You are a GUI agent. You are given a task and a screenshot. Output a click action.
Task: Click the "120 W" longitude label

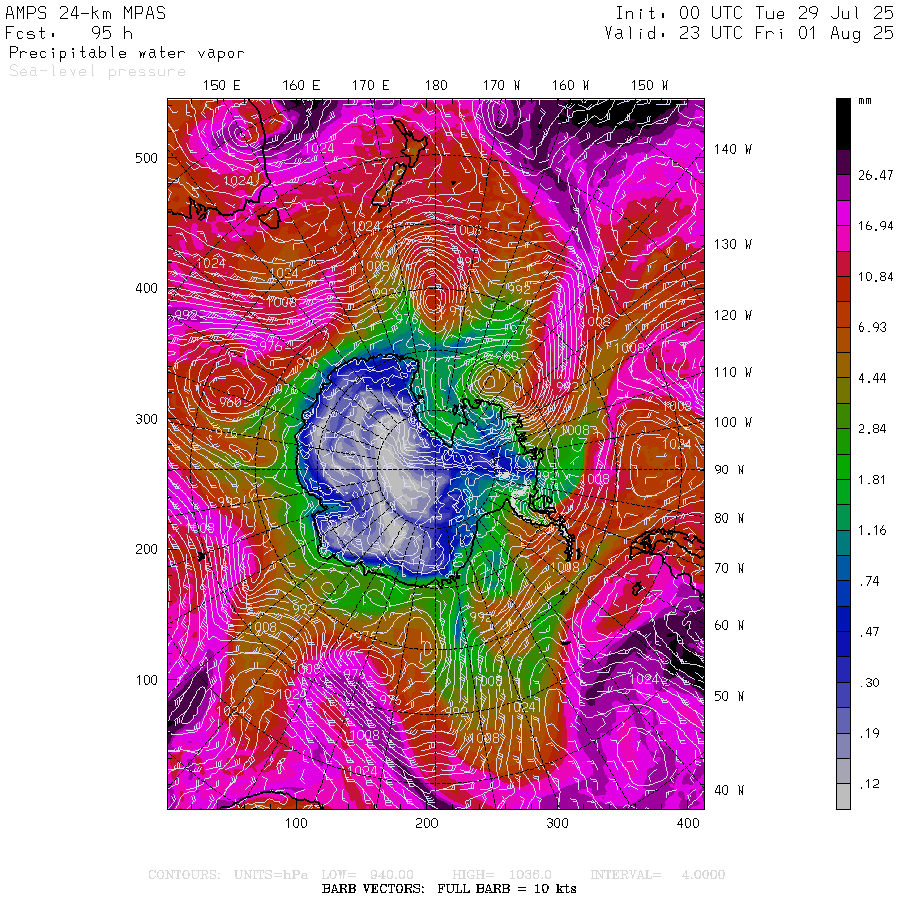pyautogui.click(x=733, y=315)
